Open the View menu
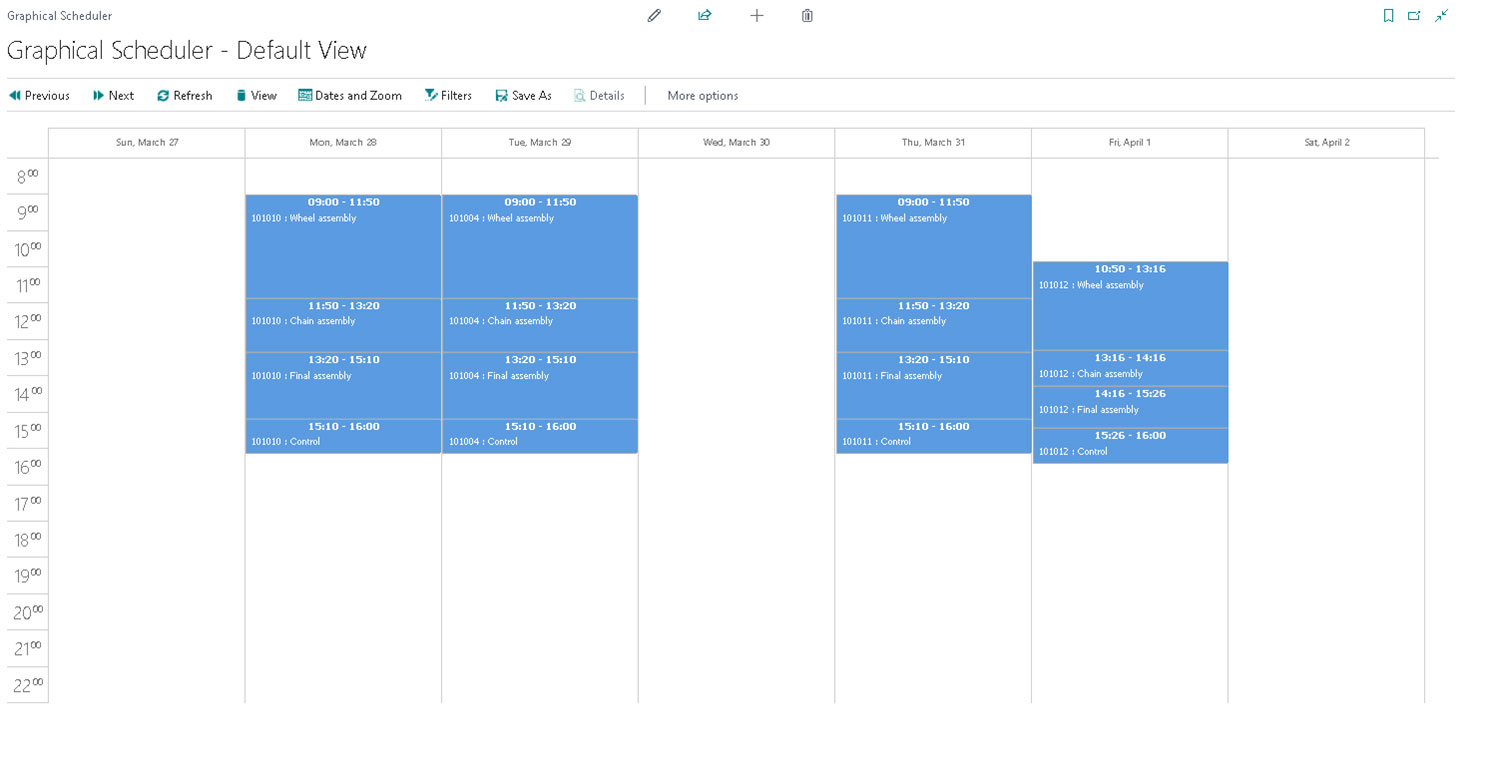 (256, 95)
